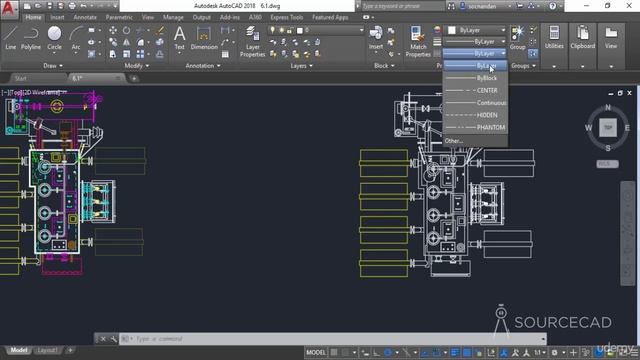The width and height of the screenshot is (640, 360).
Task: Click the Plot printer icon in quick access
Action: coord(72,6)
